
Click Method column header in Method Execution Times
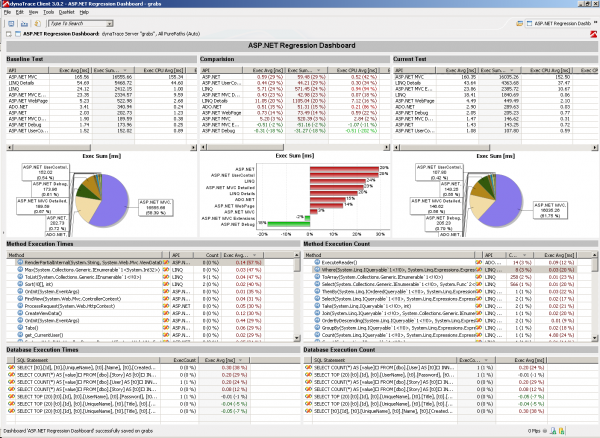click(x=84, y=255)
